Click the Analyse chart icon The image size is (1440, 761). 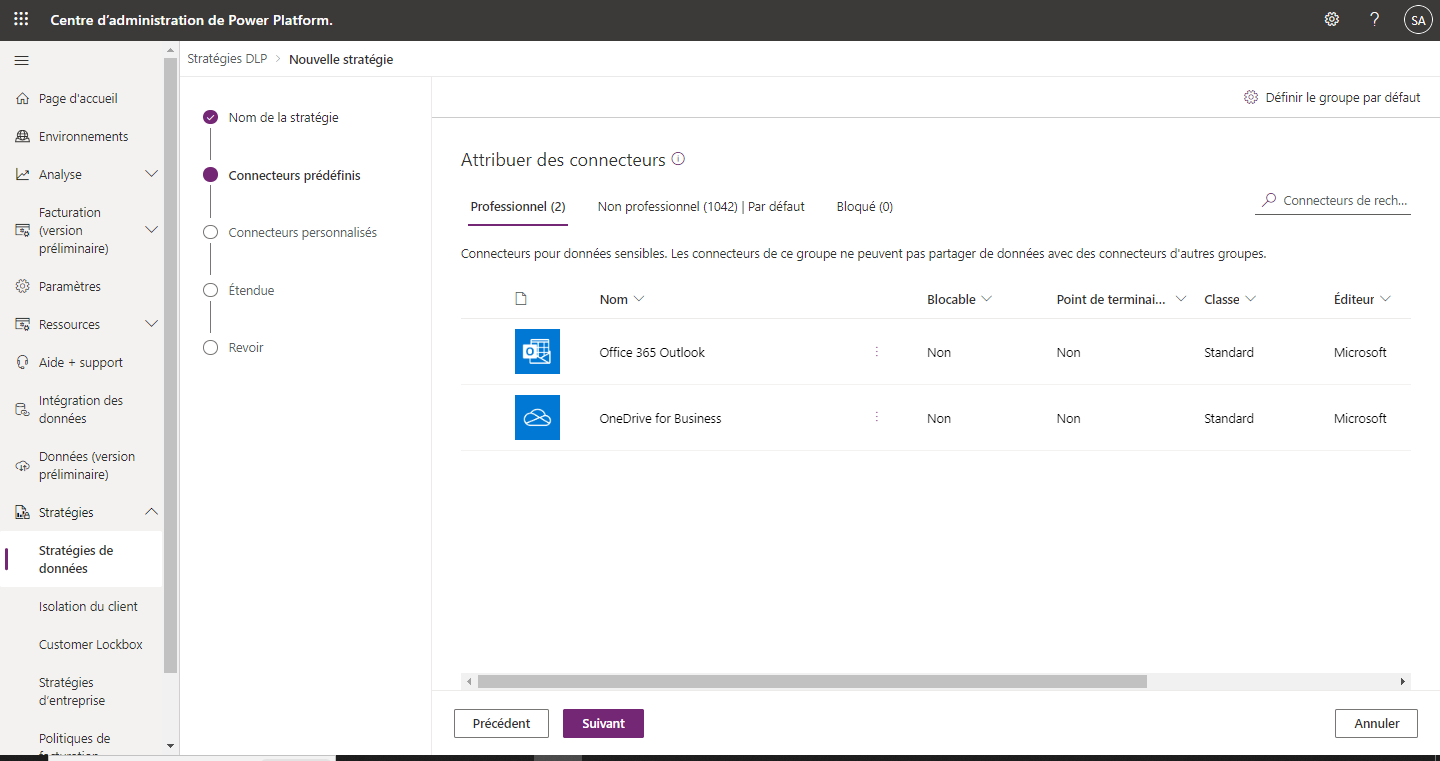(22, 175)
